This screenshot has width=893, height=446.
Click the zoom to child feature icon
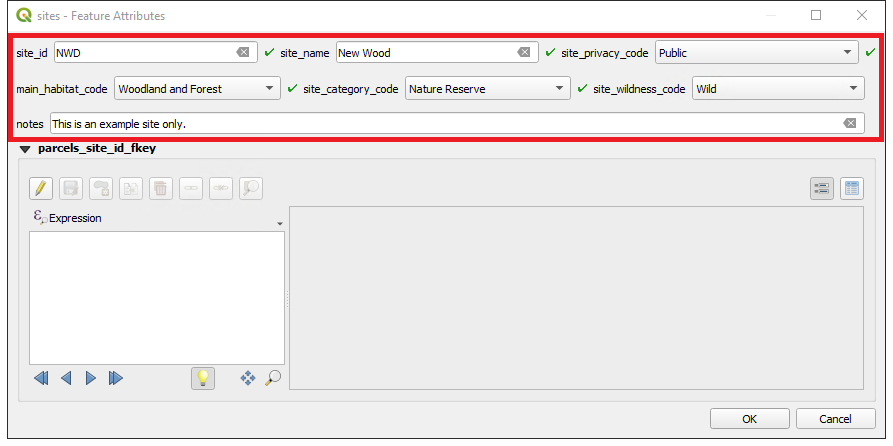251,188
